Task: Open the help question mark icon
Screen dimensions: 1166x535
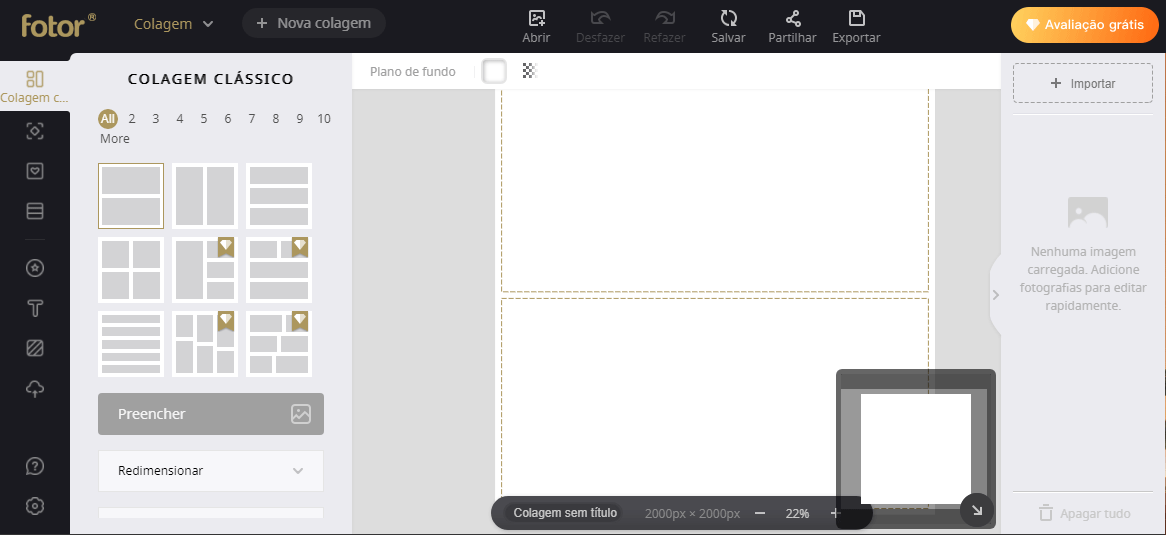Action: pos(35,466)
